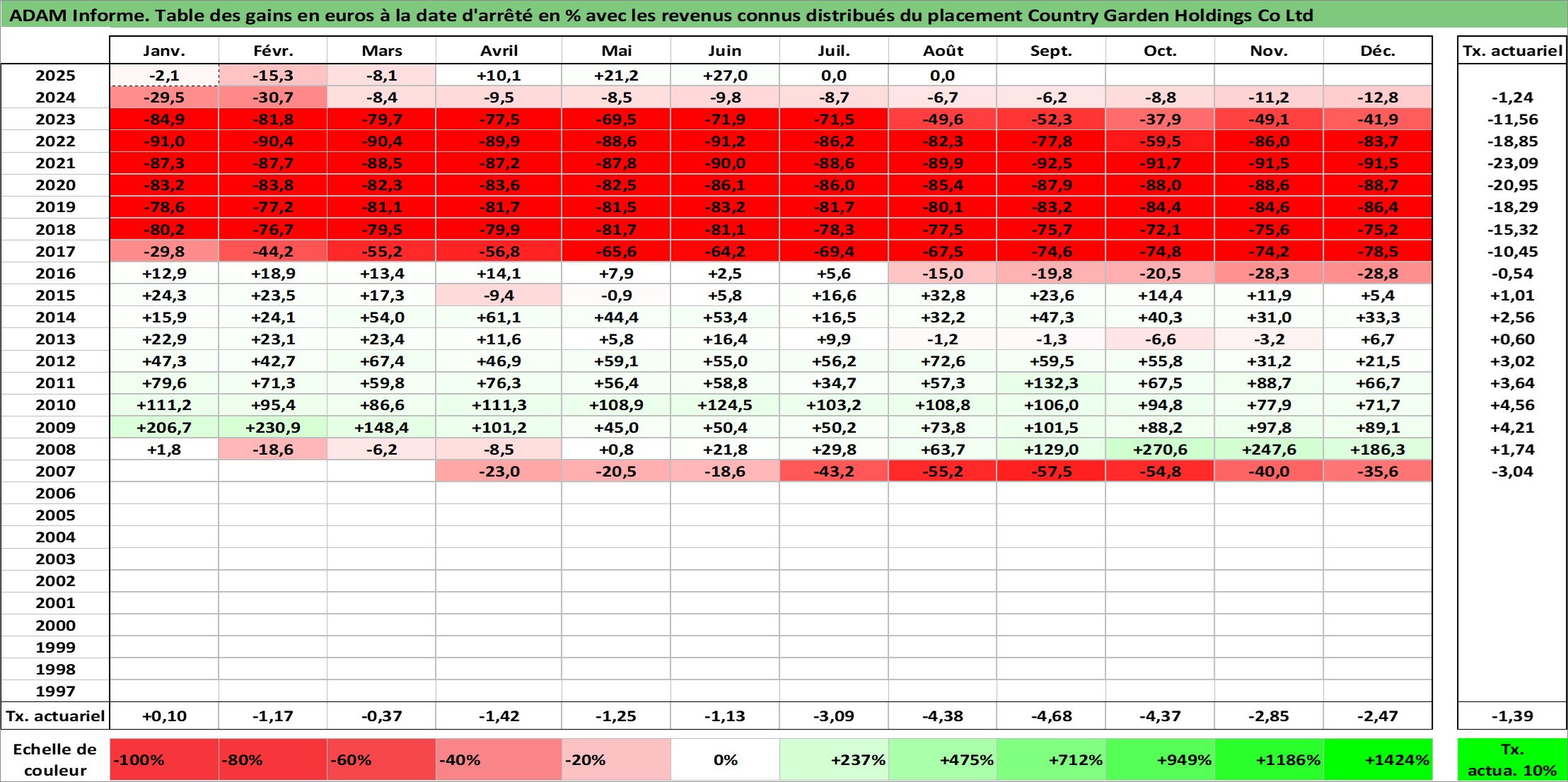
Task: Select the cell showing +270,6
Action: pos(1160,450)
